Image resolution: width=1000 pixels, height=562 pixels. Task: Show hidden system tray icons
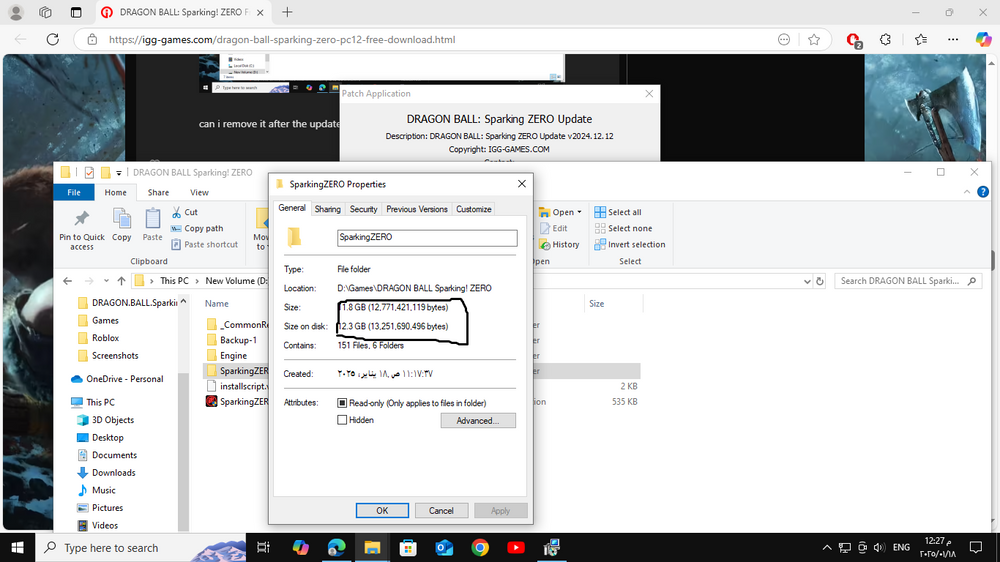[x=827, y=547]
